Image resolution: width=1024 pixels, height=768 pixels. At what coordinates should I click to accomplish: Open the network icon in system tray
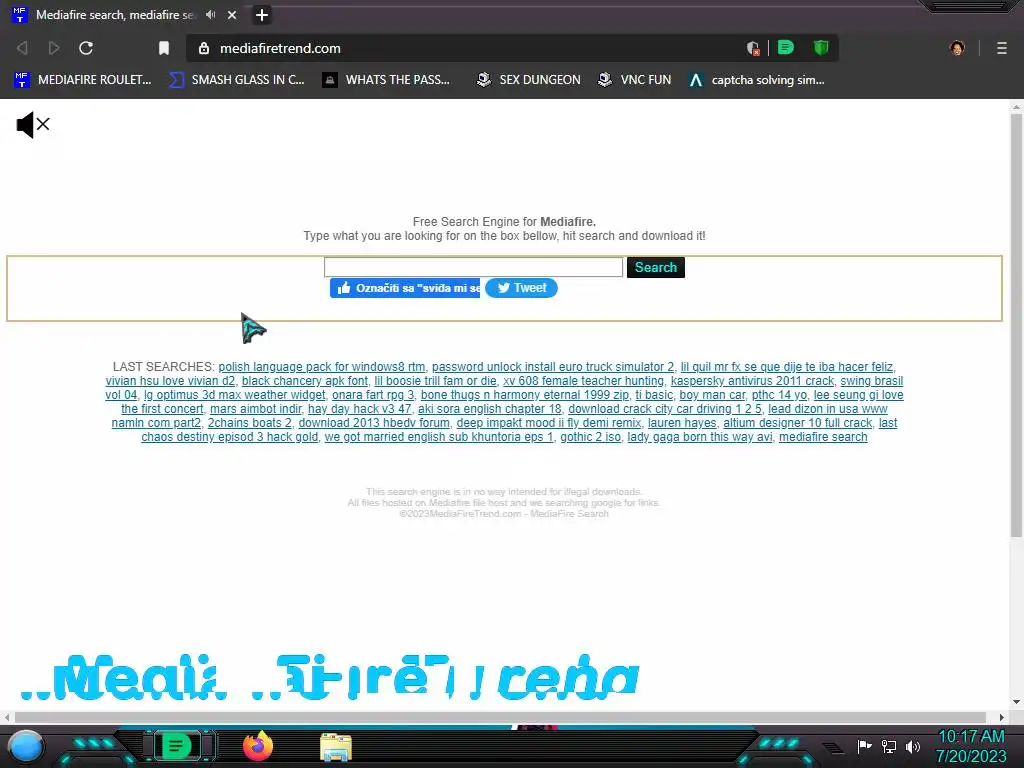click(889, 746)
